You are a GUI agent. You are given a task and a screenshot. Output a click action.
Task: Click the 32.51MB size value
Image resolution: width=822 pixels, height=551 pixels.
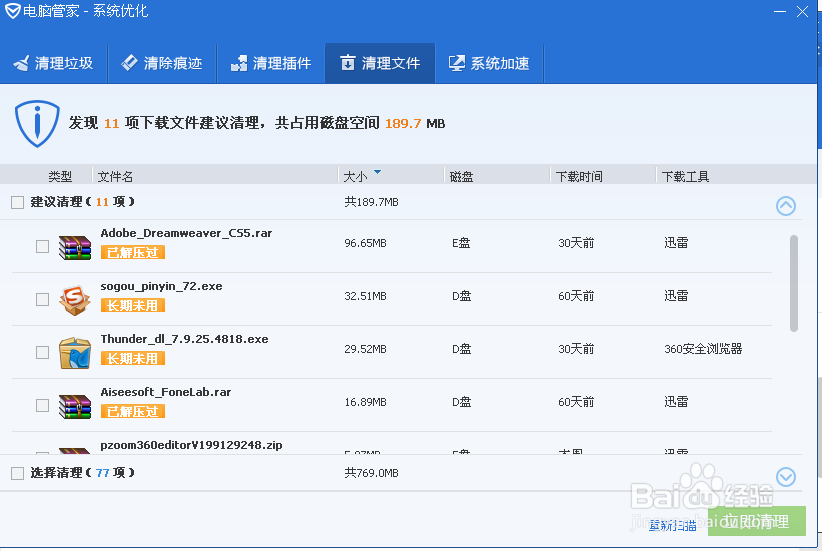tap(365, 296)
